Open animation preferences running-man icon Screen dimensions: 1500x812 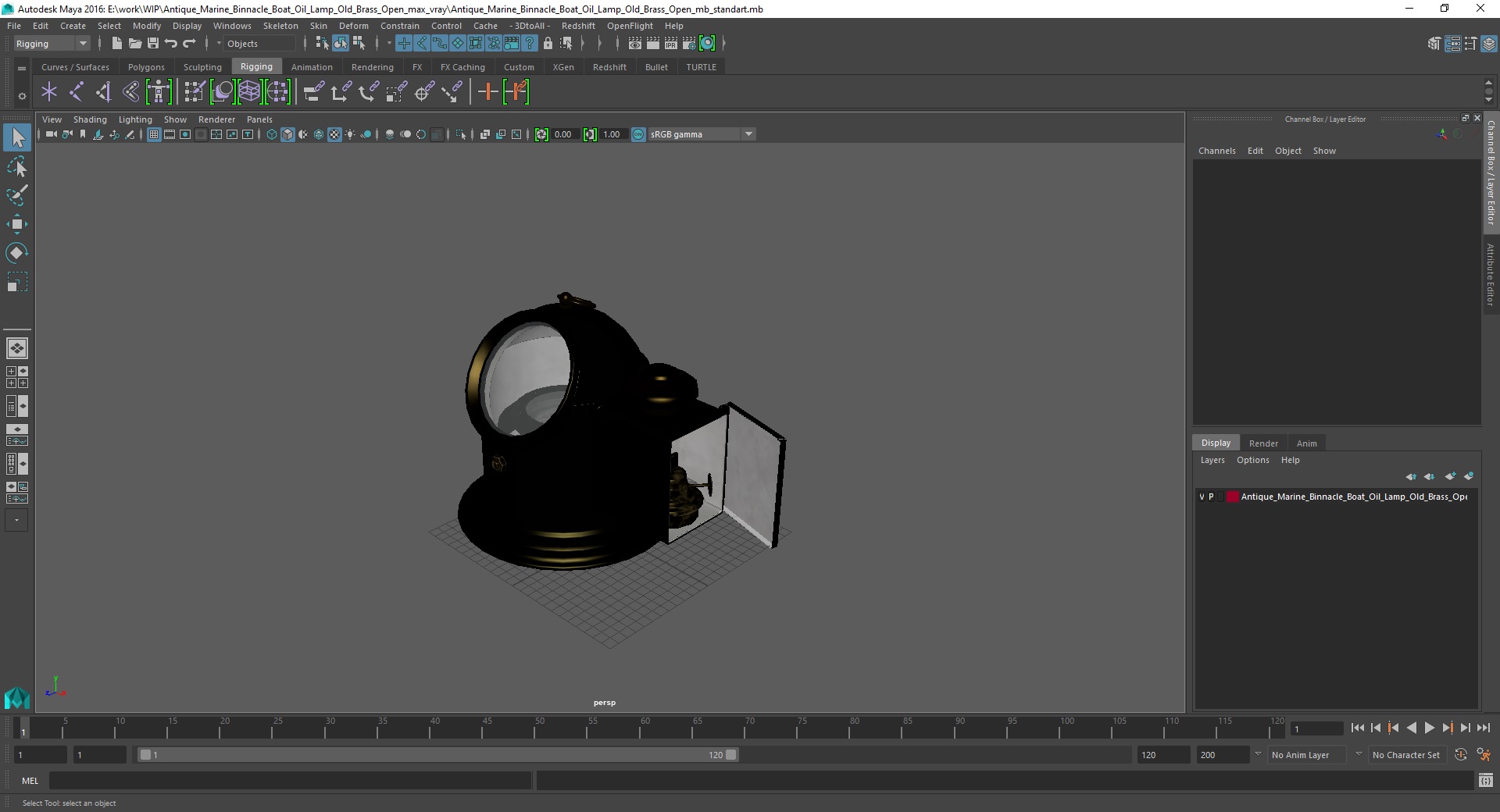(1484, 755)
